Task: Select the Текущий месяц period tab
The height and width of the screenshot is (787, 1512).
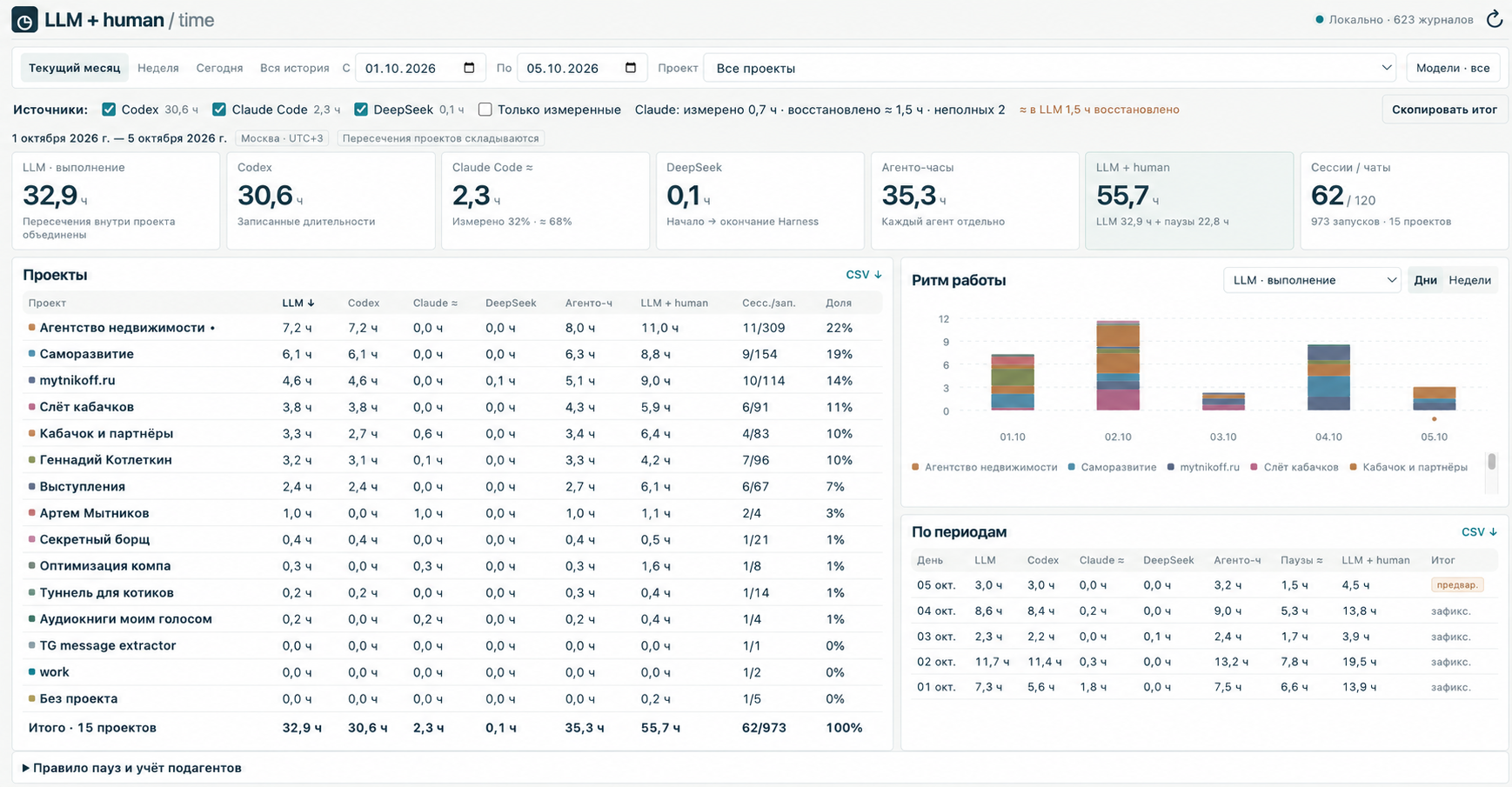Action: pyautogui.click(x=75, y=68)
